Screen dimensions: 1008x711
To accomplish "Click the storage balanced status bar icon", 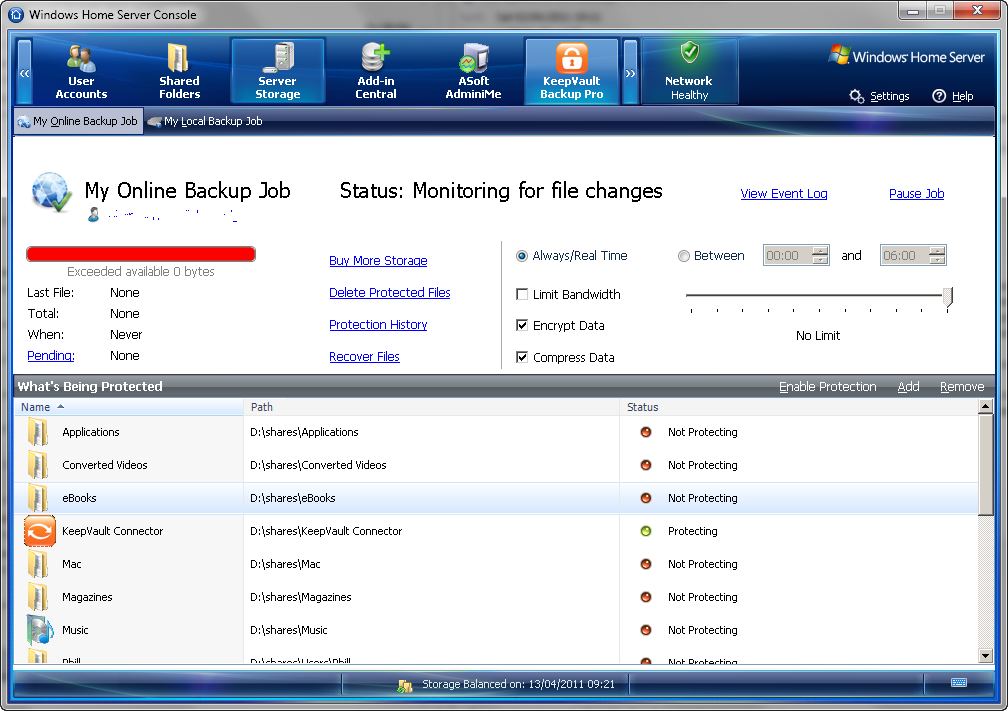I will [404, 685].
